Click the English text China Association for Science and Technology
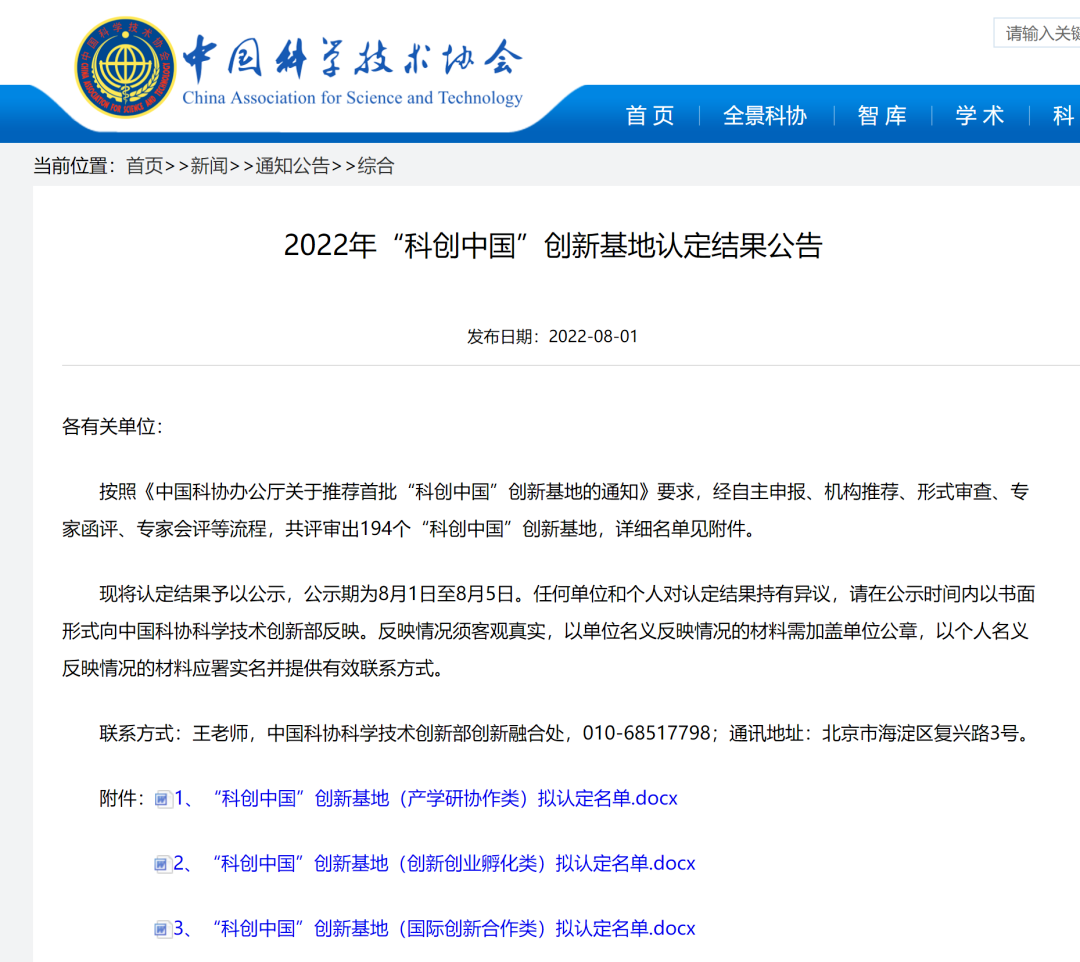1080x962 pixels. 352,98
